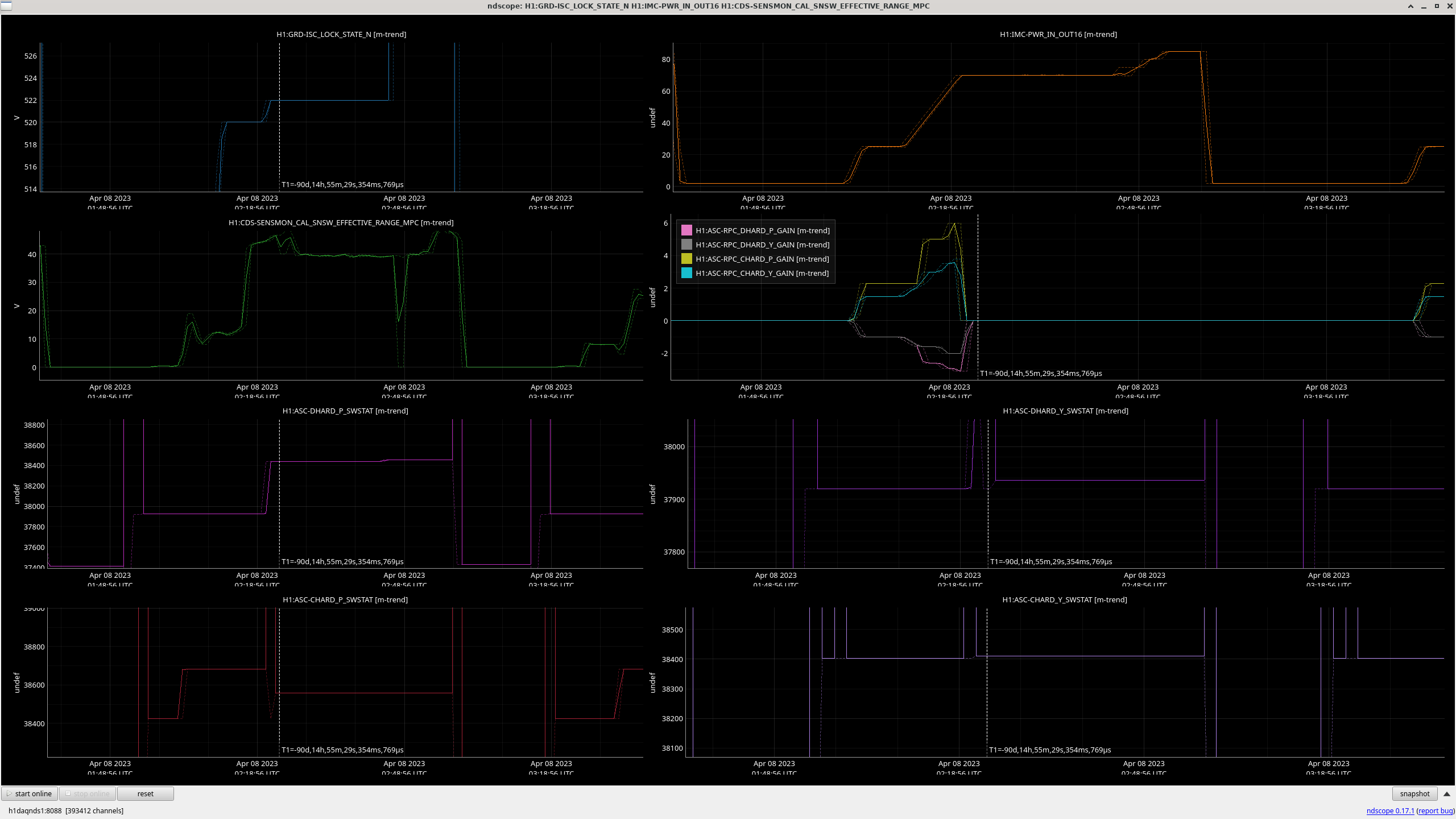Open the ndscope 0.17.1 version link

(x=1390, y=810)
